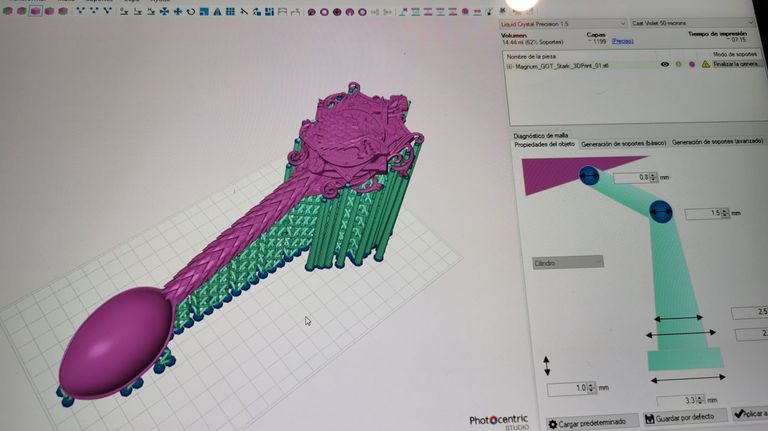
Task: Open Generación de soportes (básico) tab
Action: point(624,144)
